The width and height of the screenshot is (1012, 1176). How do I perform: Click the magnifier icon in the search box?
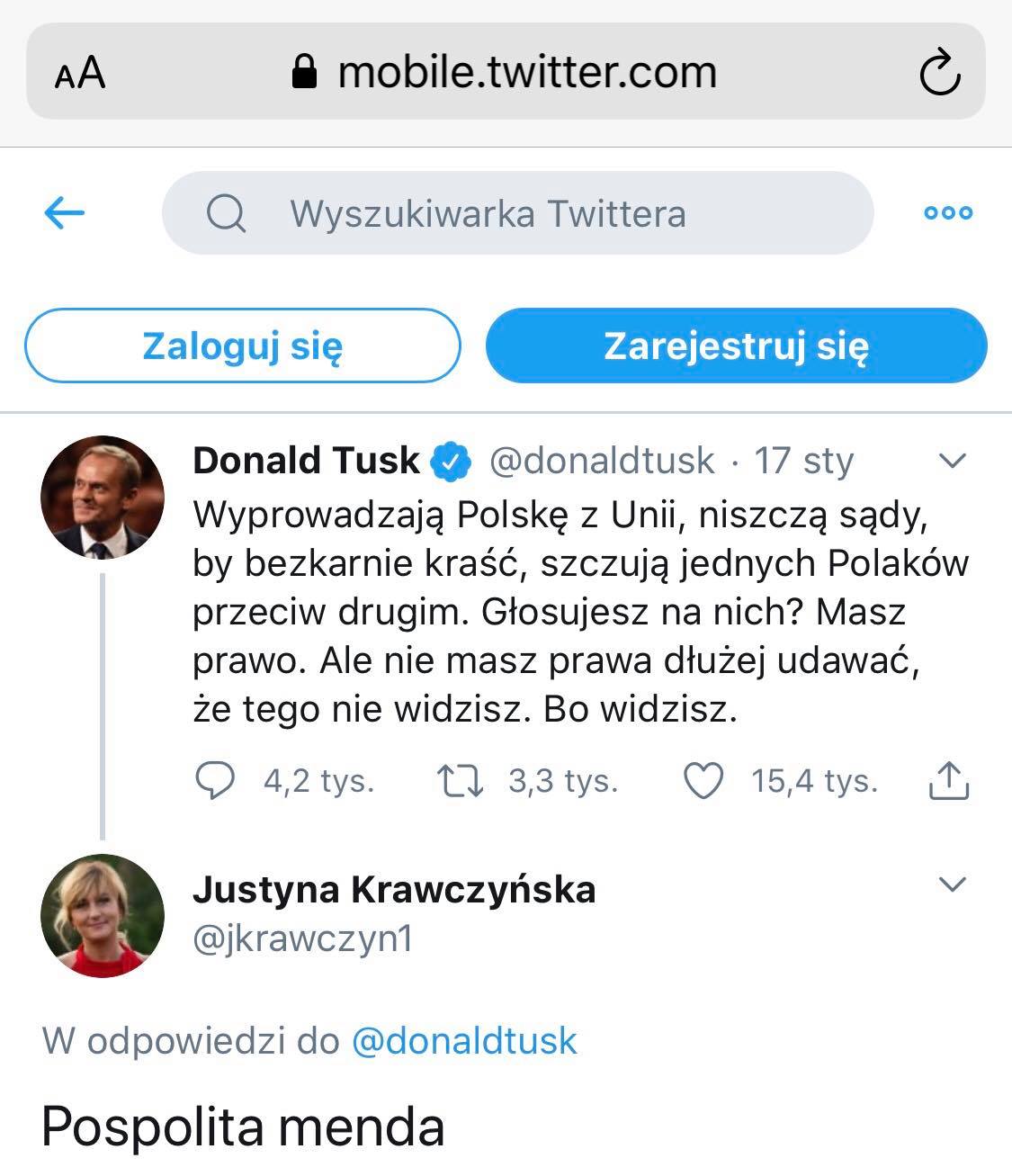click(x=226, y=214)
